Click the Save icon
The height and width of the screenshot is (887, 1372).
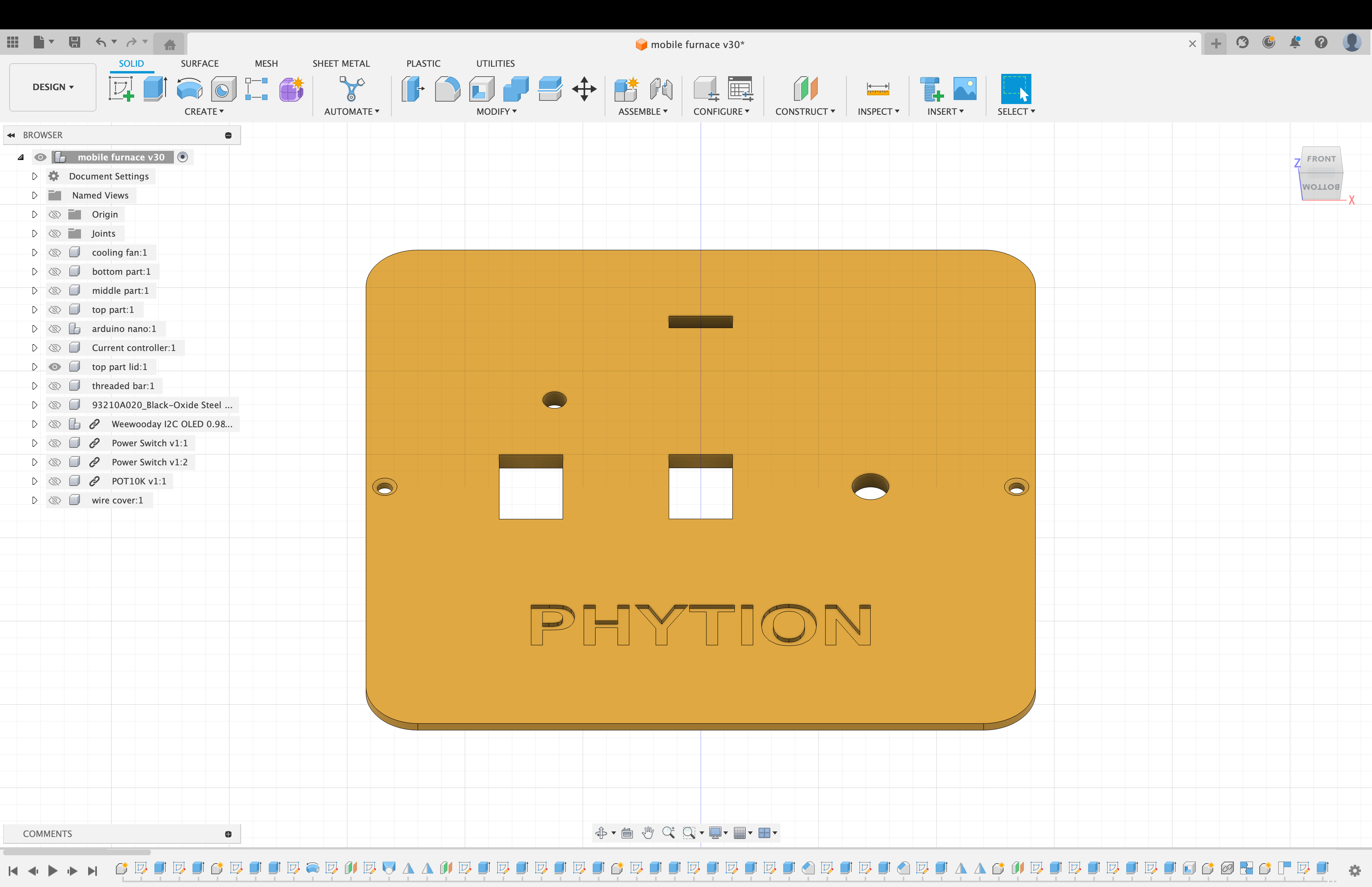click(x=74, y=42)
